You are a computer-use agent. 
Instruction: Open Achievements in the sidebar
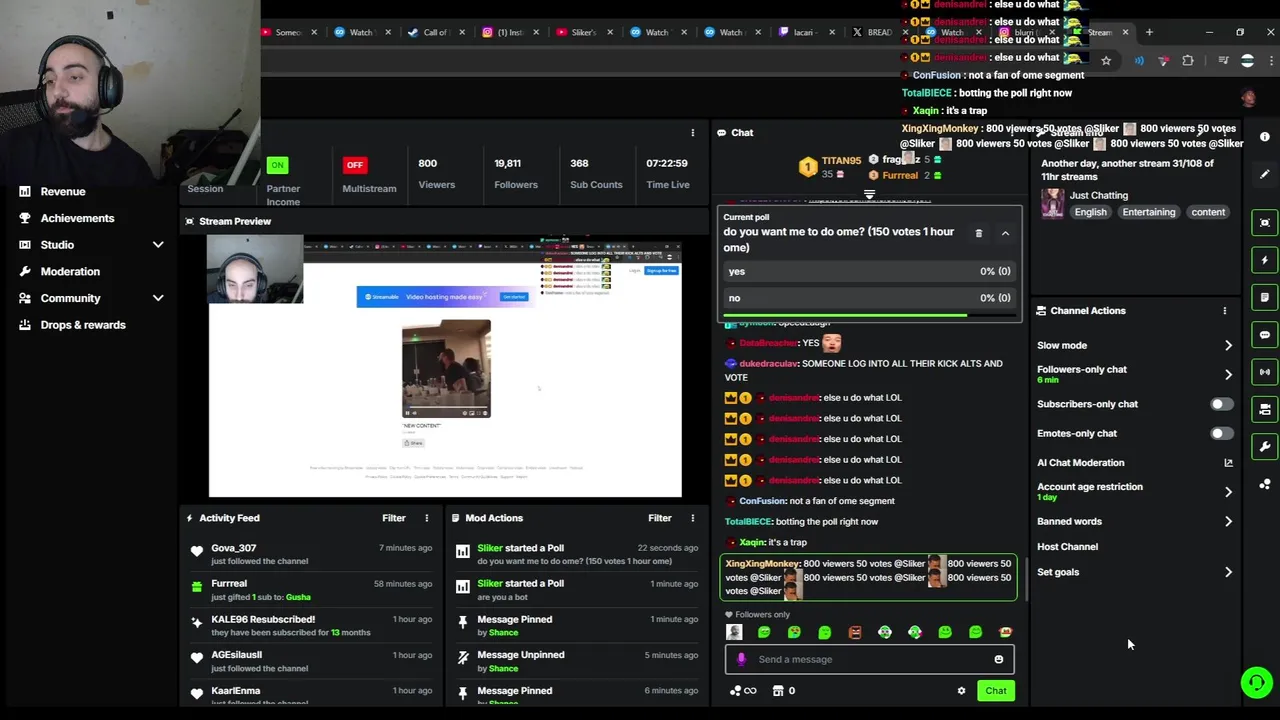77,218
